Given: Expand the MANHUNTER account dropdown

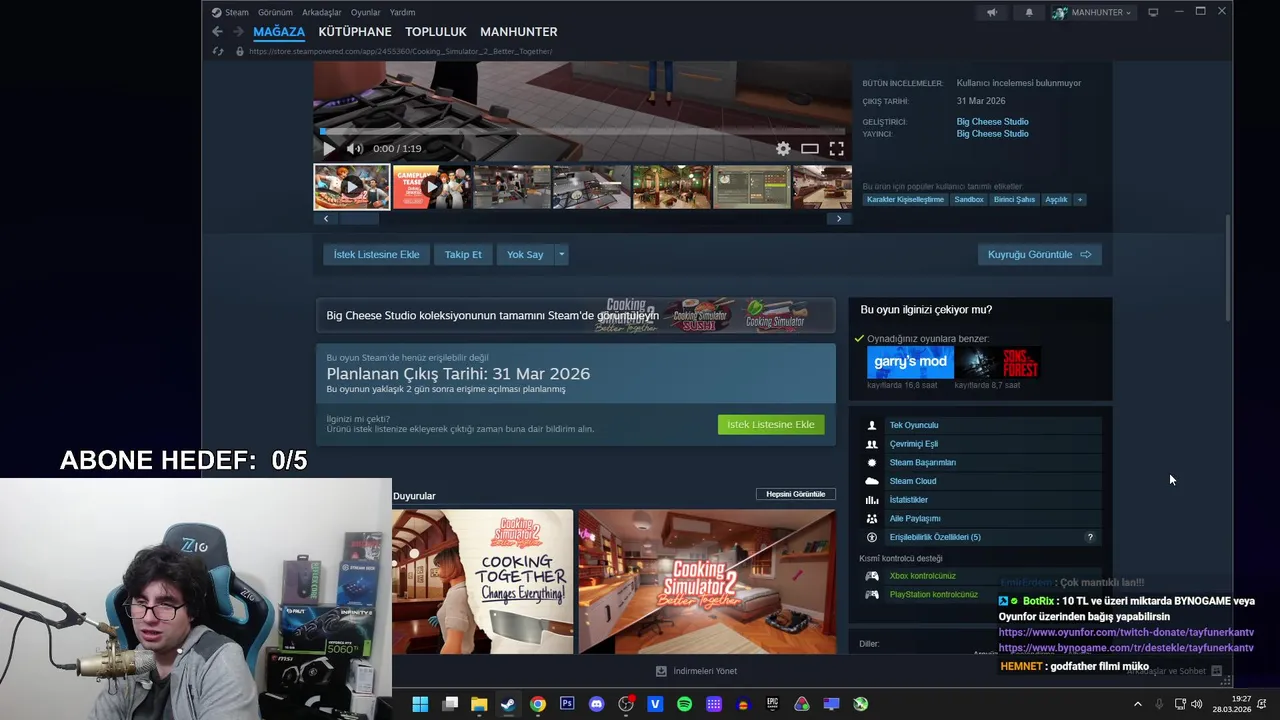Looking at the screenshot, I should (x=1092, y=12).
